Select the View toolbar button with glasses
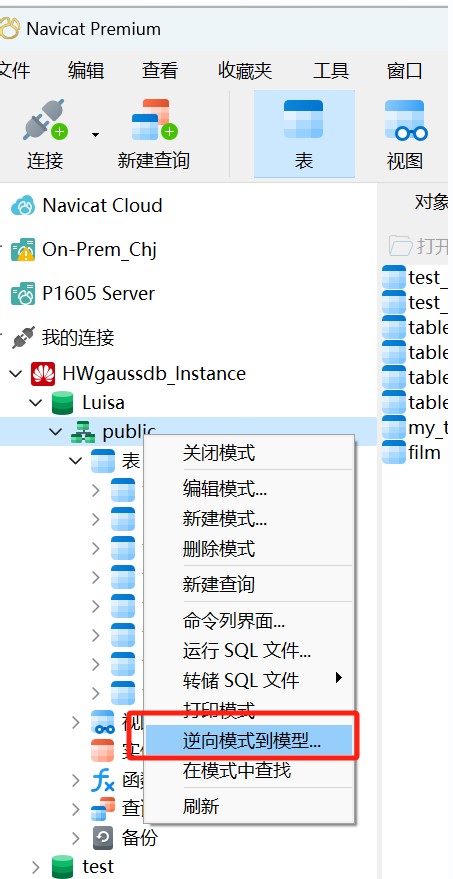This screenshot has width=453, height=879. click(405, 133)
